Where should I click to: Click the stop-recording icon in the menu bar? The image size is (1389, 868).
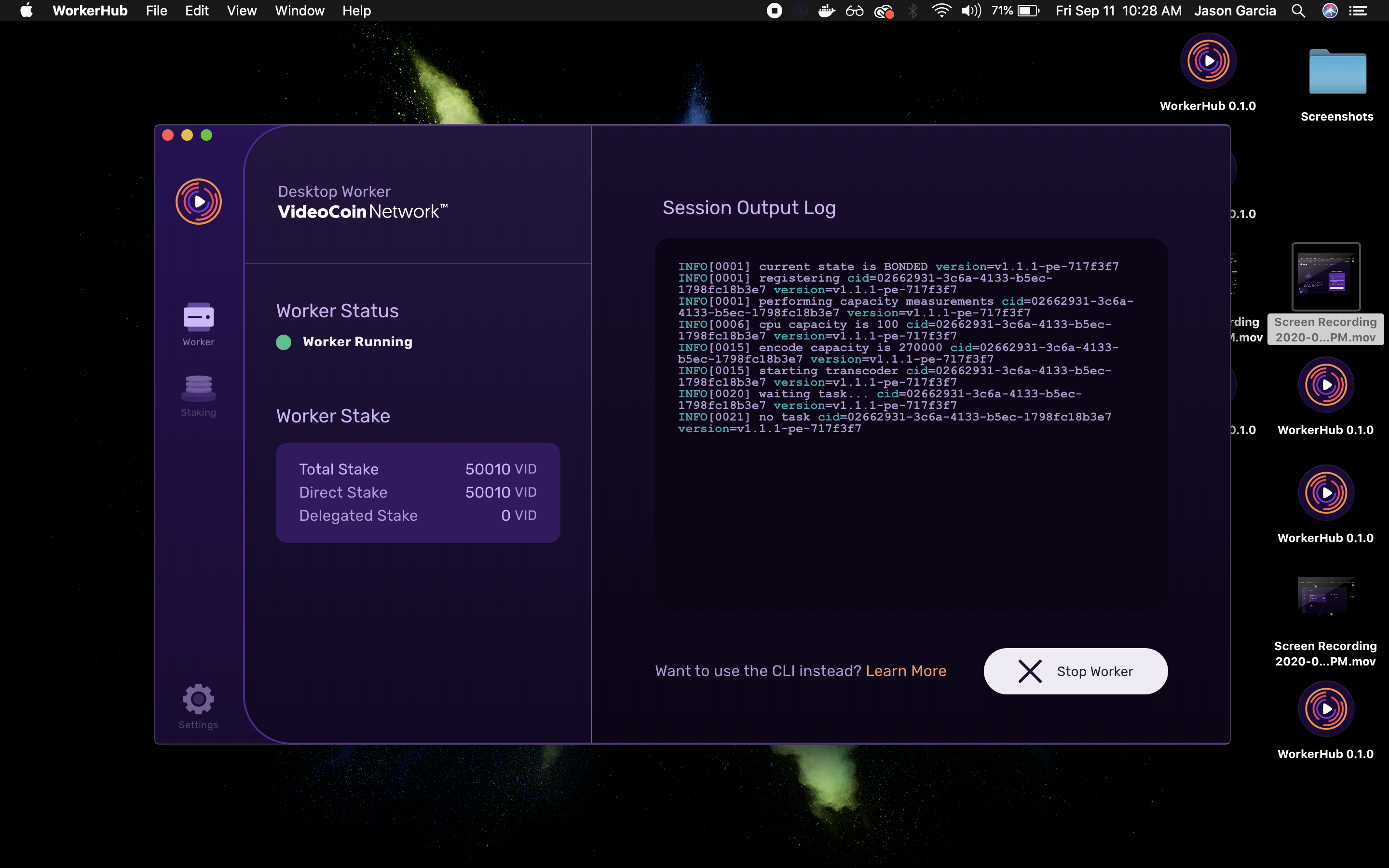[774, 10]
